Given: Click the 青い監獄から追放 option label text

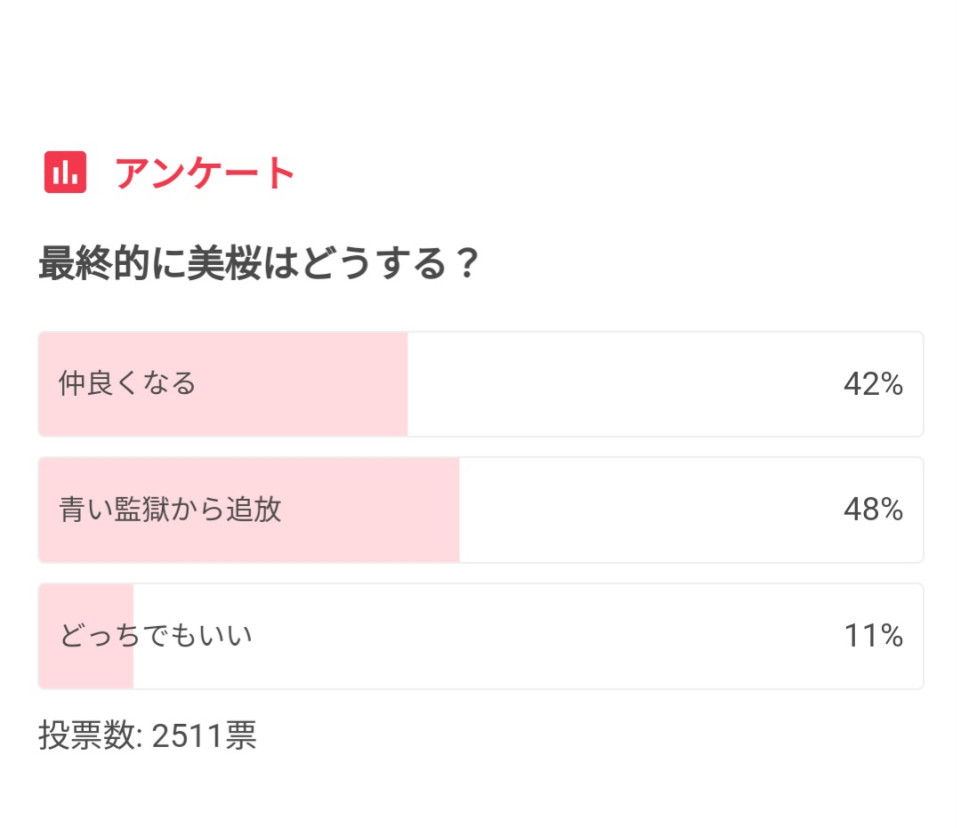Looking at the screenshot, I should click(x=170, y=510).
